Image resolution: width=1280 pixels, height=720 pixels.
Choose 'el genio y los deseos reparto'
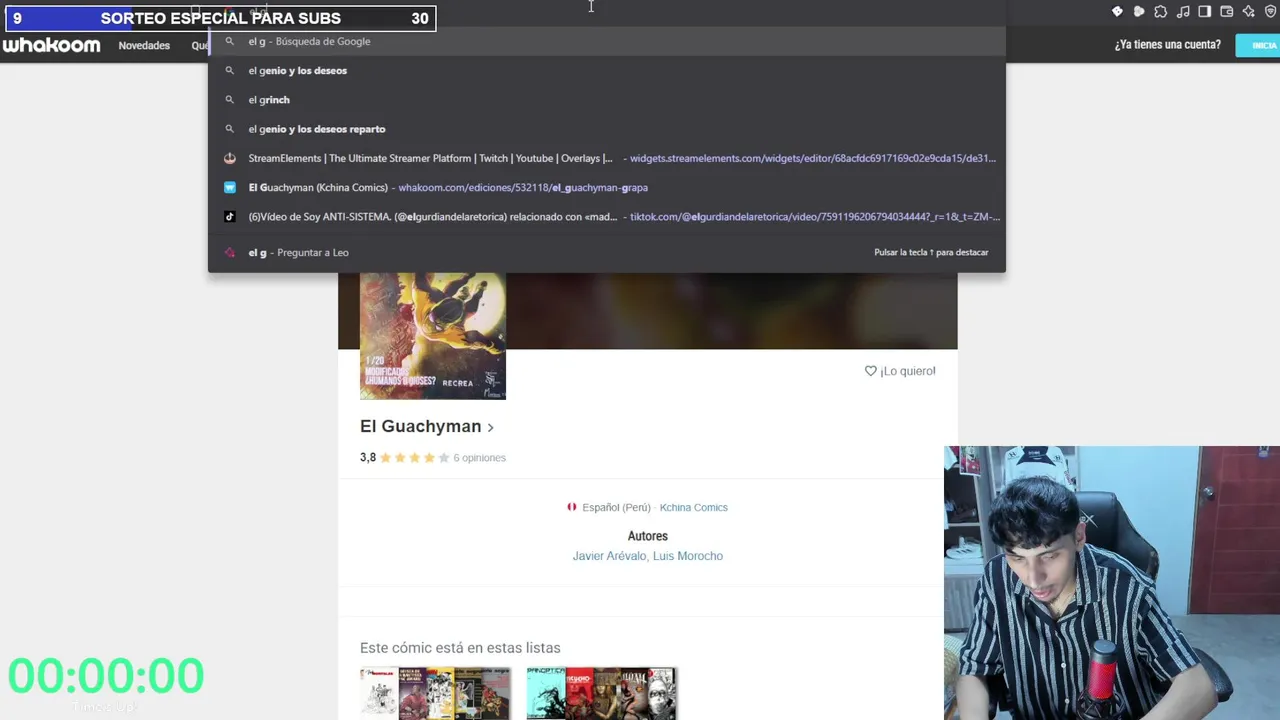pos(606,129)
